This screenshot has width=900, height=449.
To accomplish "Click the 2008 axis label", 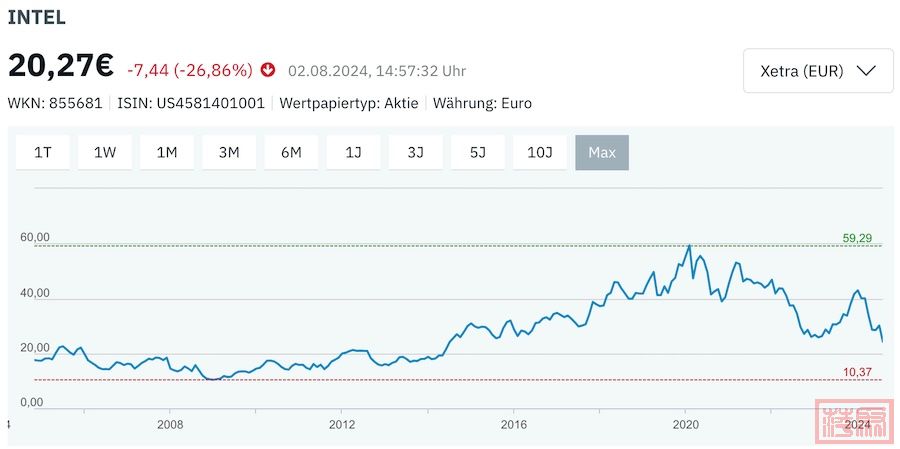I will 170,425.
